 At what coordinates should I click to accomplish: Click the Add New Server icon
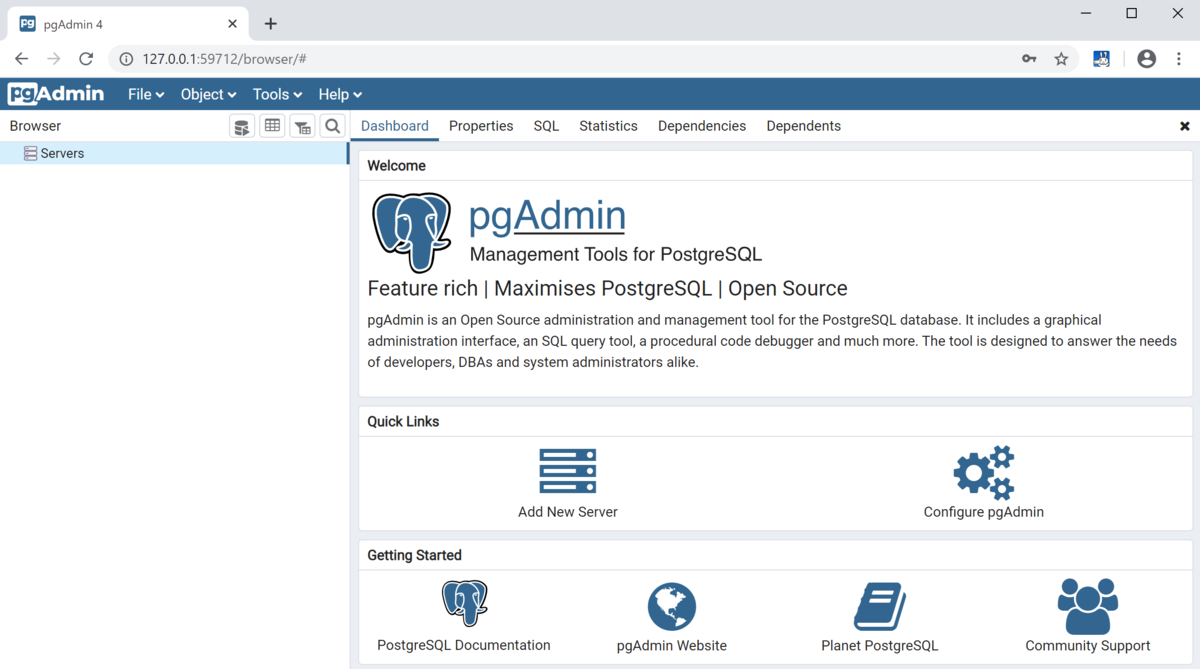pyautogui.click(x=568, y=471)
